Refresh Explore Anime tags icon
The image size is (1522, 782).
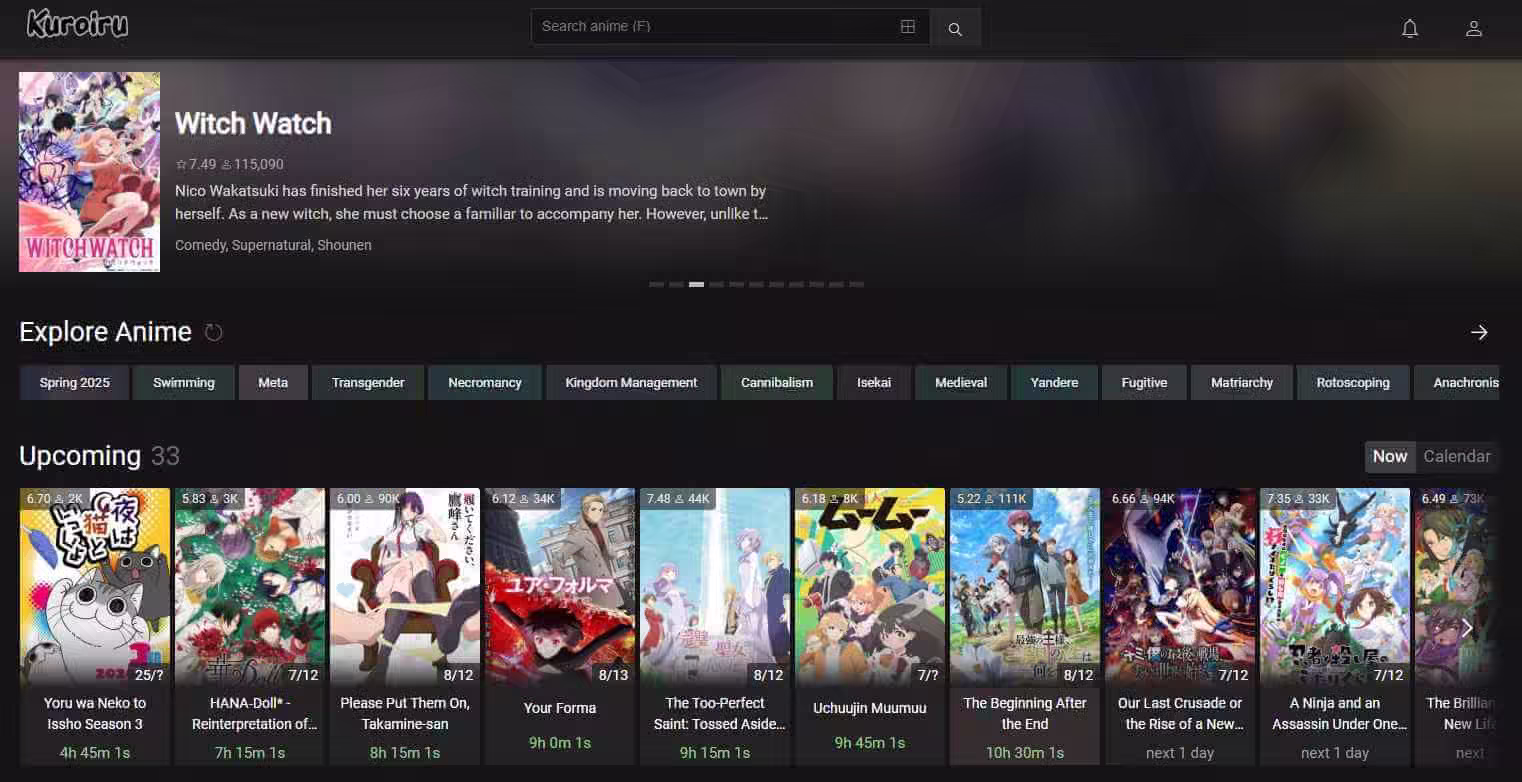[214, 332]
